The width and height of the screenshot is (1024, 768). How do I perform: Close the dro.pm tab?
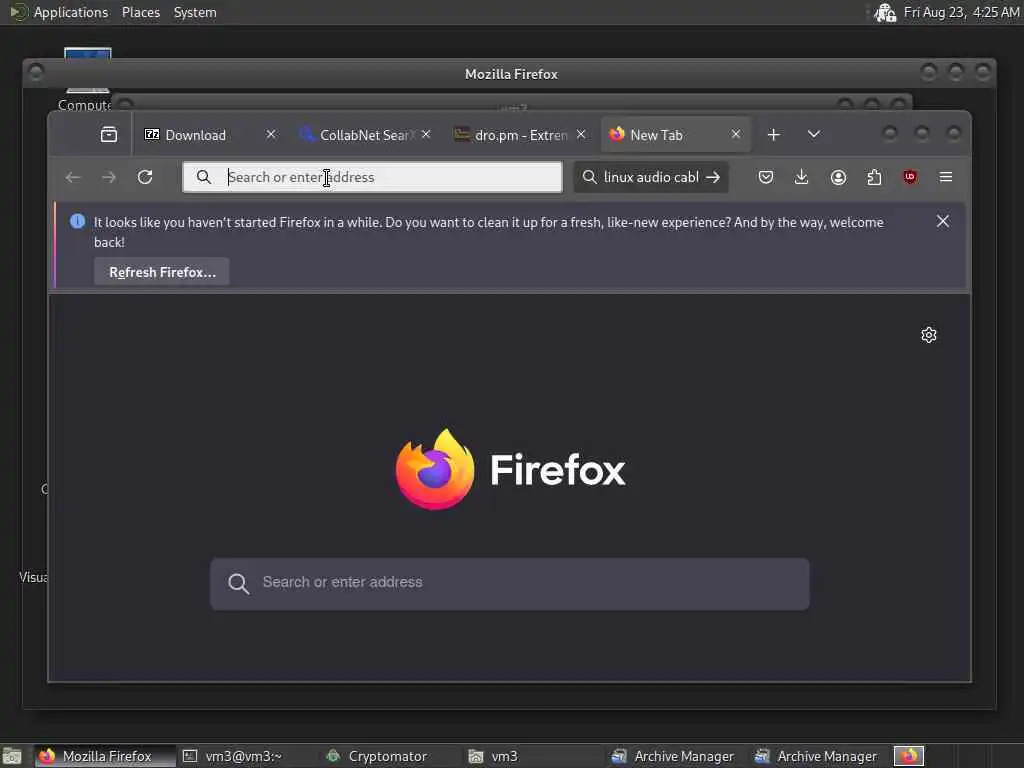[581, 135]
